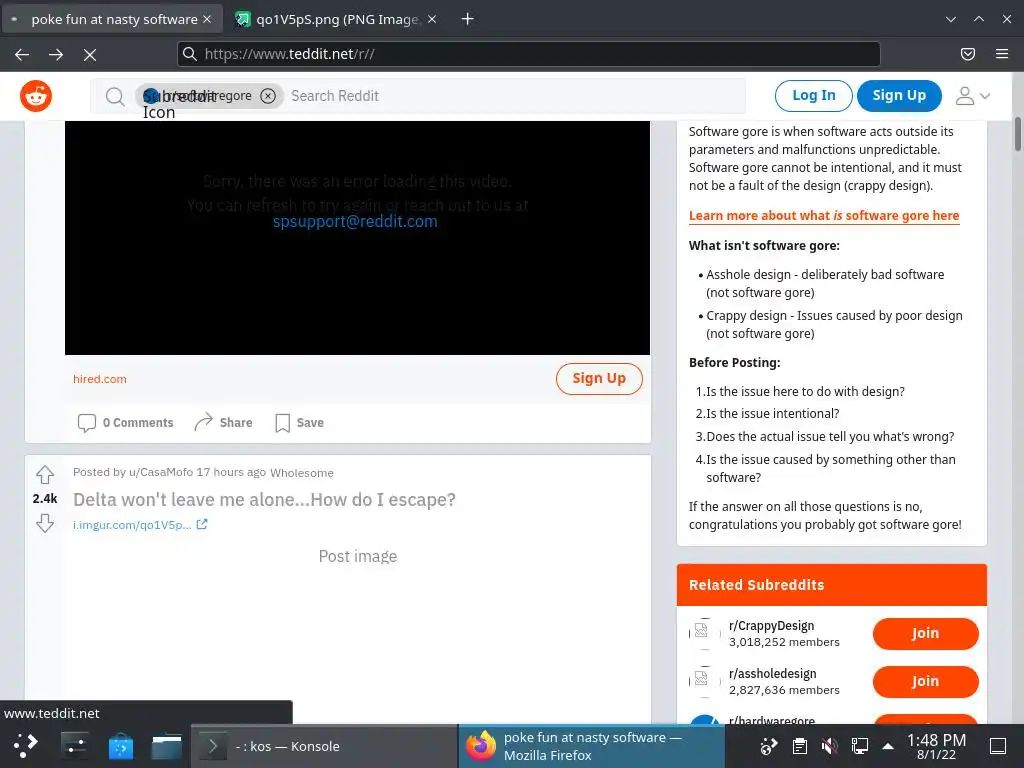Image resolution: width=1024 pixels, height=768 pixels.
Task: Close the qo1V5pS.png tab
Action: tap(432, 19)
